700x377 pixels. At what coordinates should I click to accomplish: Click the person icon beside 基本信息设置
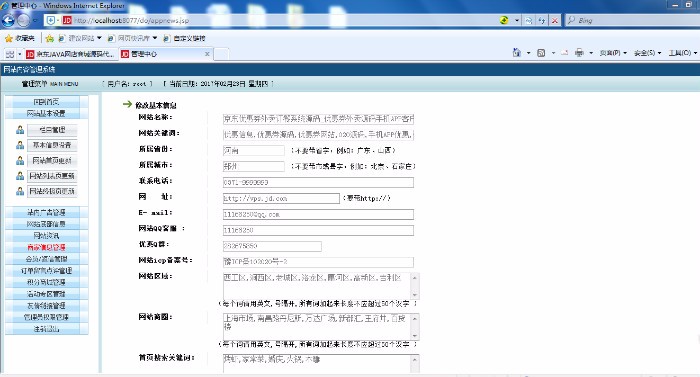[x=20, y=145]
